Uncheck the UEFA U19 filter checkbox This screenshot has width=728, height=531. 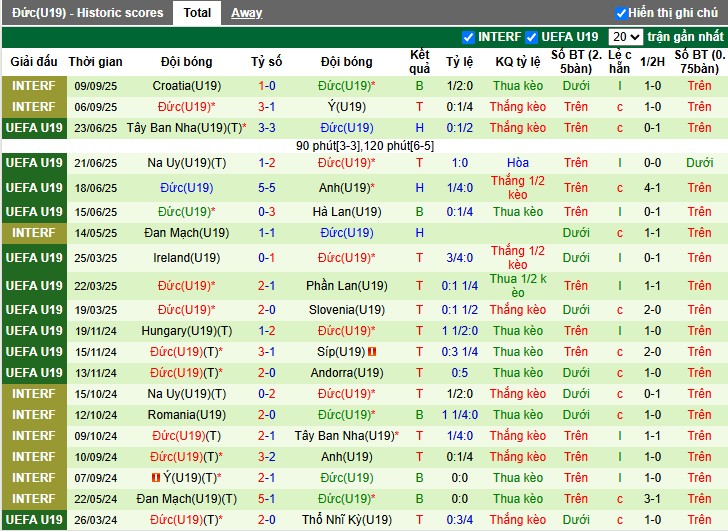pyautogui.click(x=531, y=37)
